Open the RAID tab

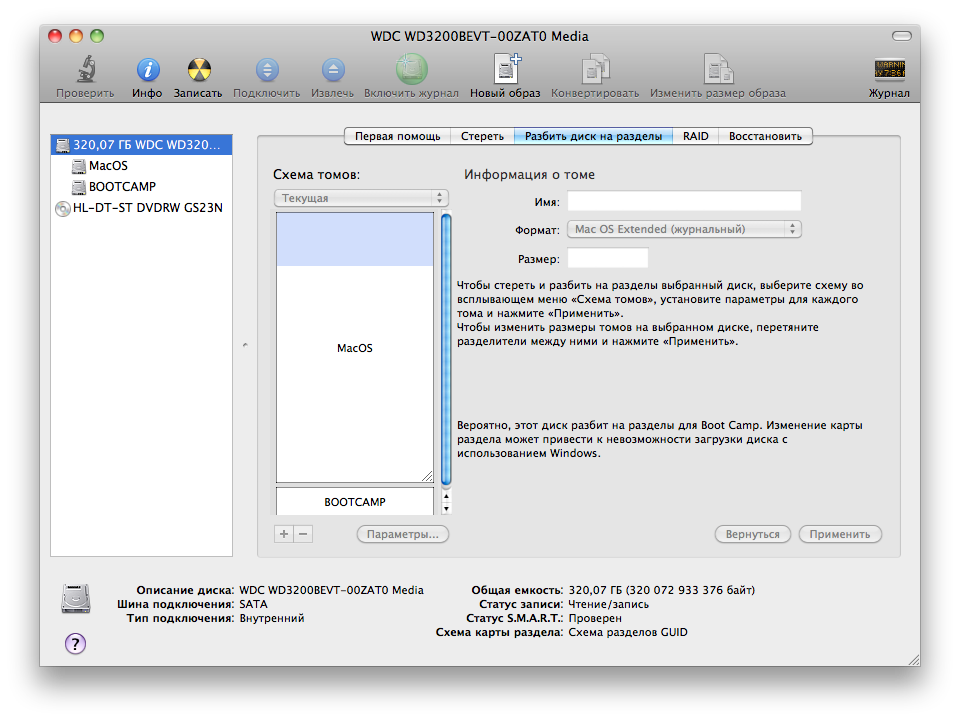point(696,136)
